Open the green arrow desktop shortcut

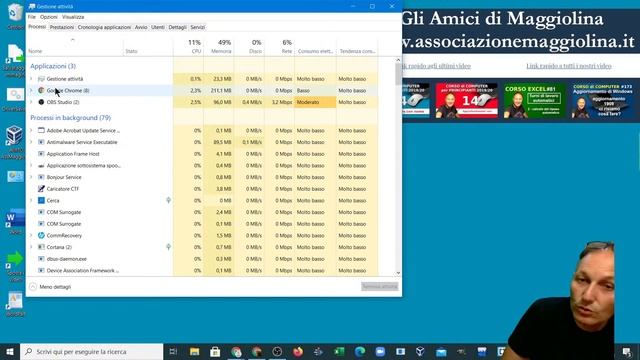click(x=15, y=259)
